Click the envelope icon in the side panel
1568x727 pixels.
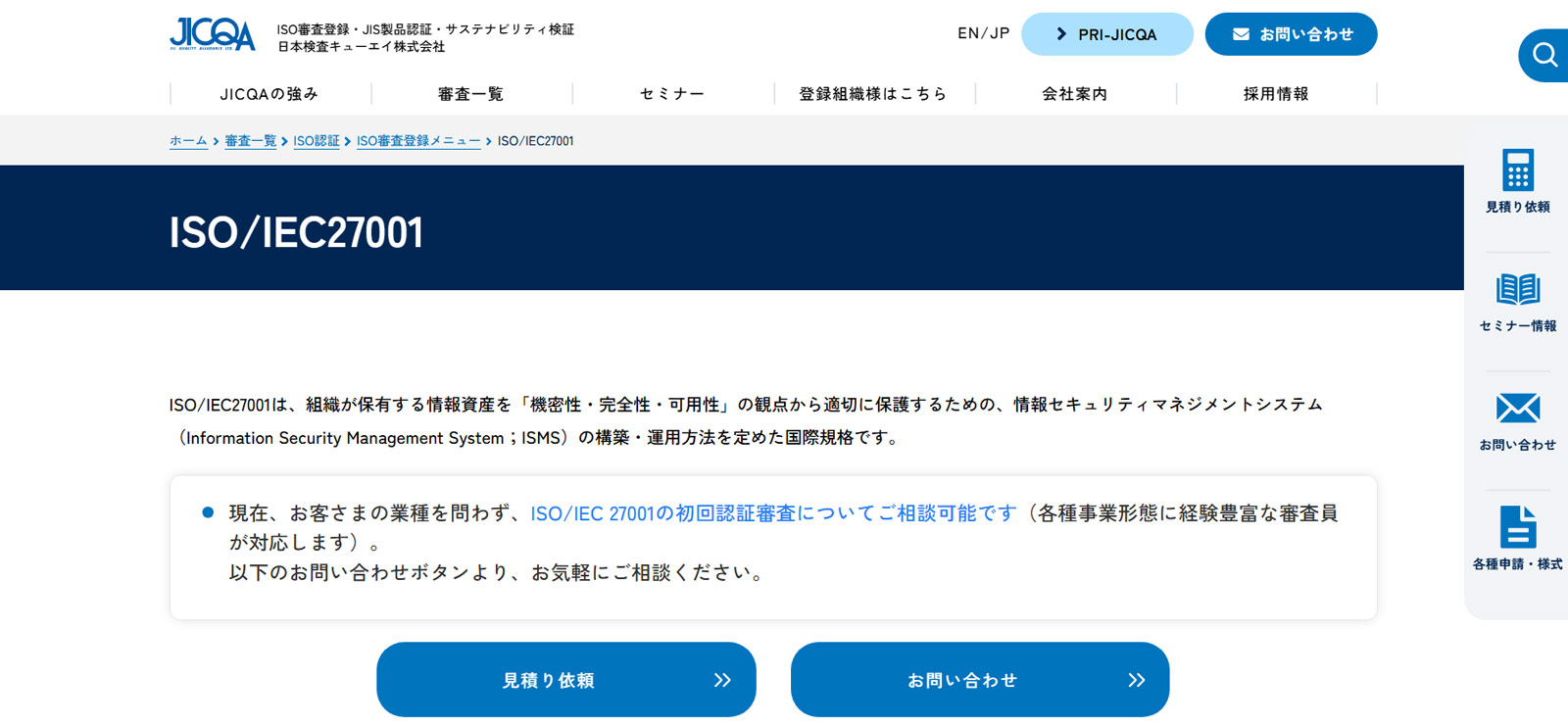coord(1518,409)
